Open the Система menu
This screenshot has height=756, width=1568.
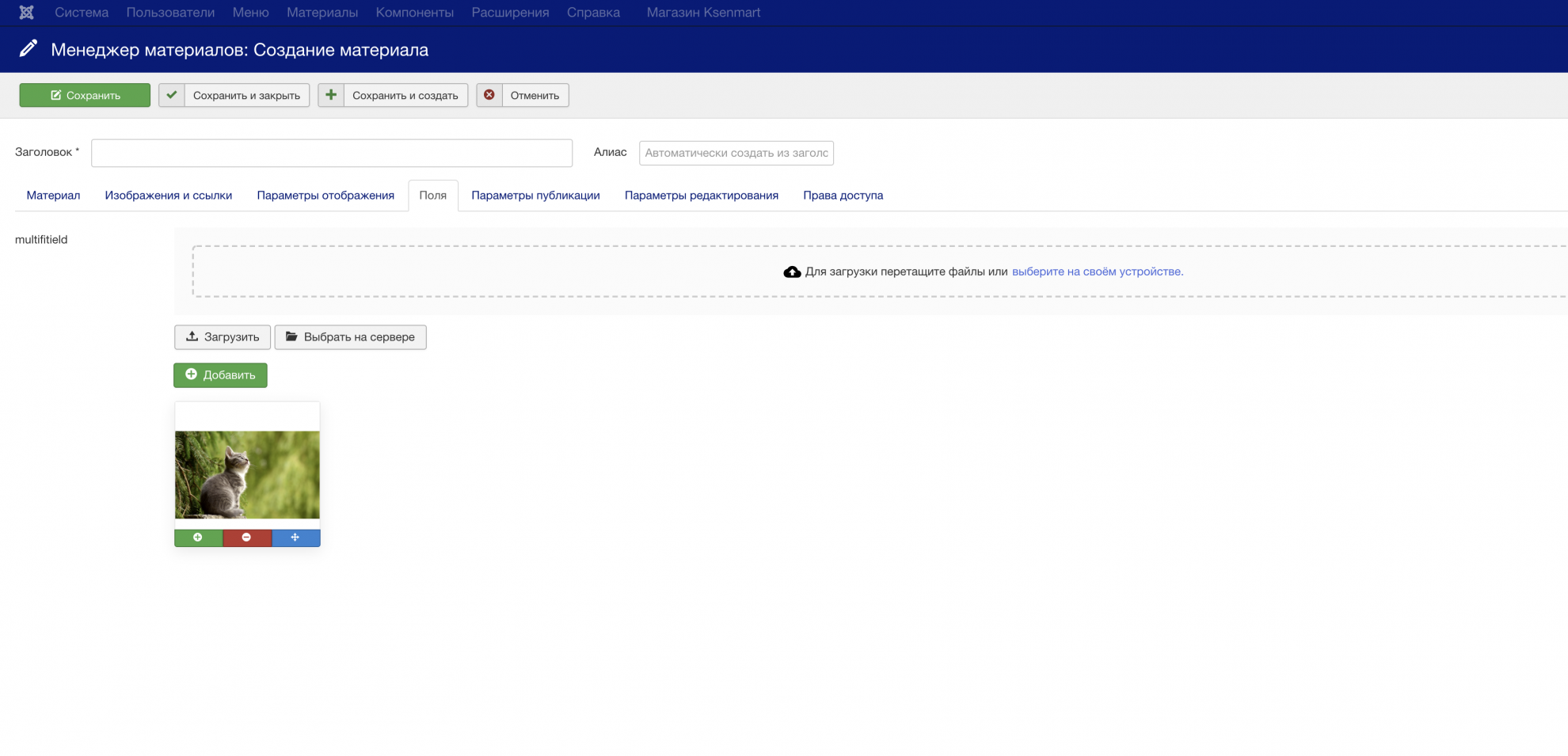[82, 13]
